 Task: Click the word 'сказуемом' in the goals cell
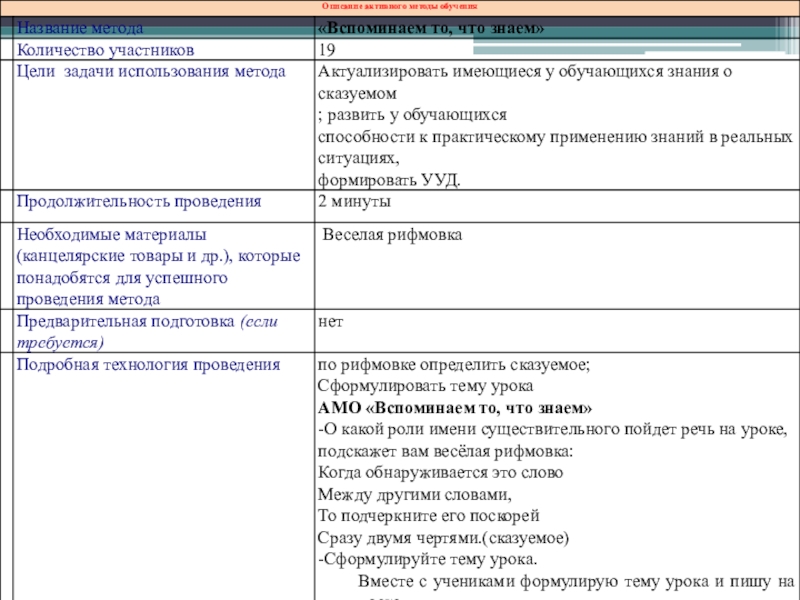(x=357, y=94)
